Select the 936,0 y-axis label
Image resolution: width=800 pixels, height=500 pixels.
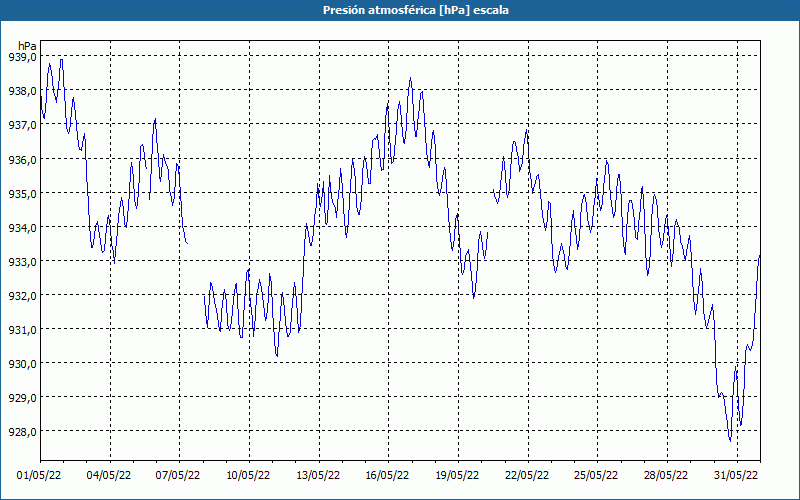(x=22, y=159)
